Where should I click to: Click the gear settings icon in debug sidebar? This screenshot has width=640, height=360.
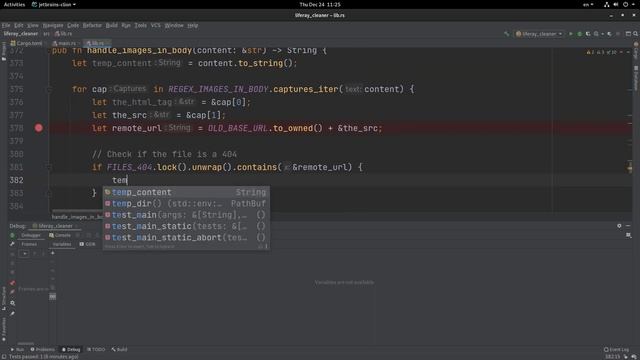[x=13, y=303]
